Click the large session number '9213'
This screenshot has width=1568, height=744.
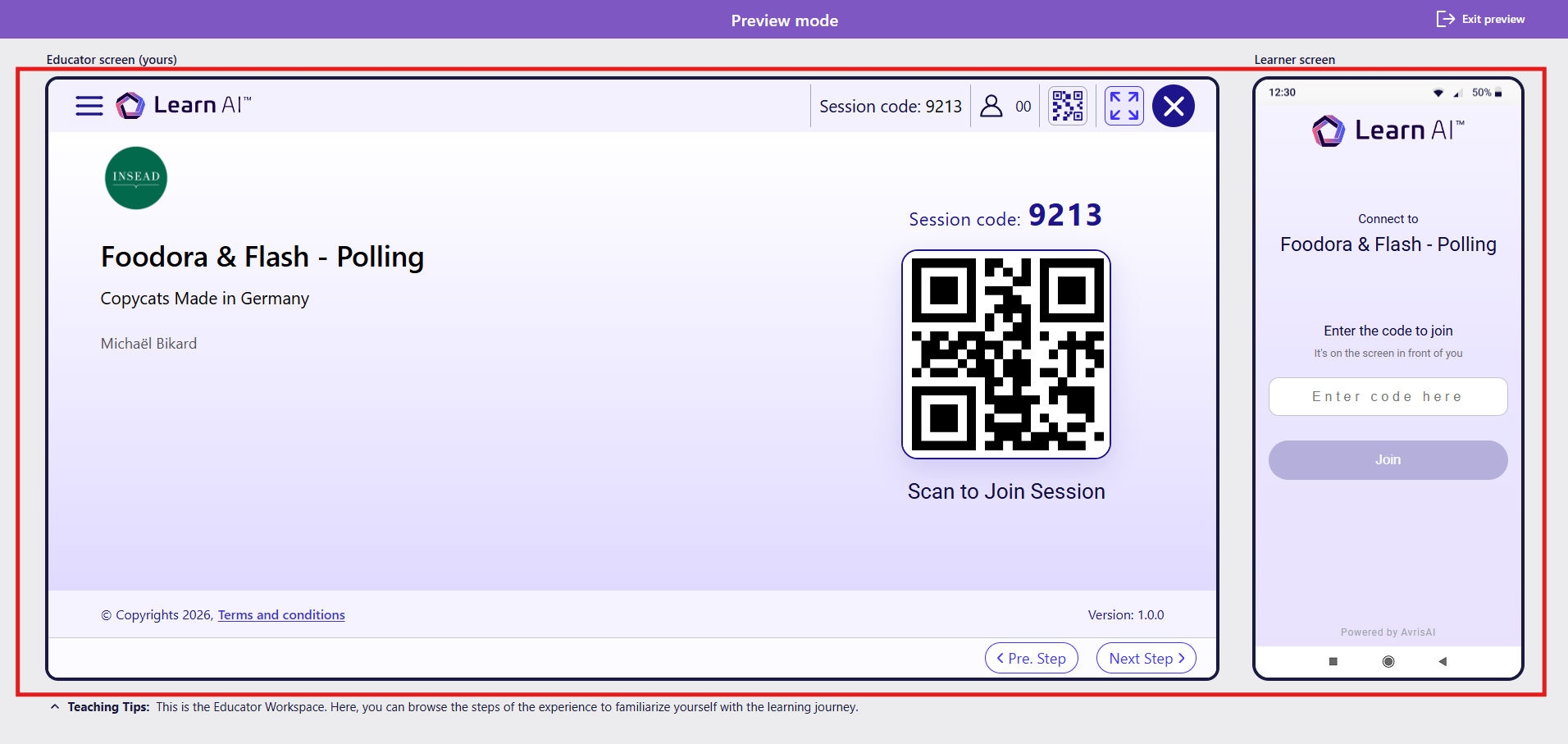pos(1065,215)
